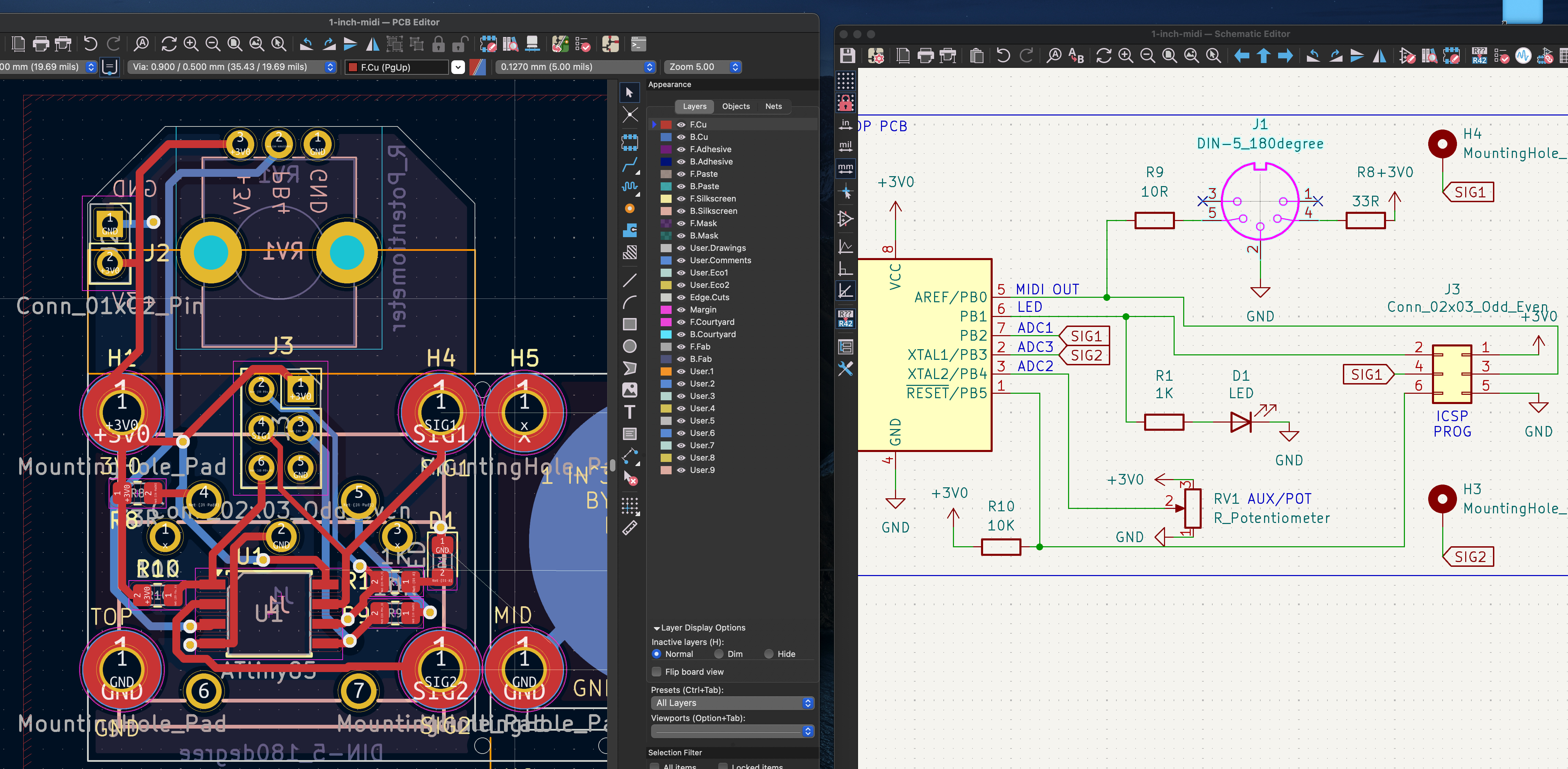Zoom out on the PCB canvas
The width and height of the screenshot is (1568, 769).
[212, 44]
